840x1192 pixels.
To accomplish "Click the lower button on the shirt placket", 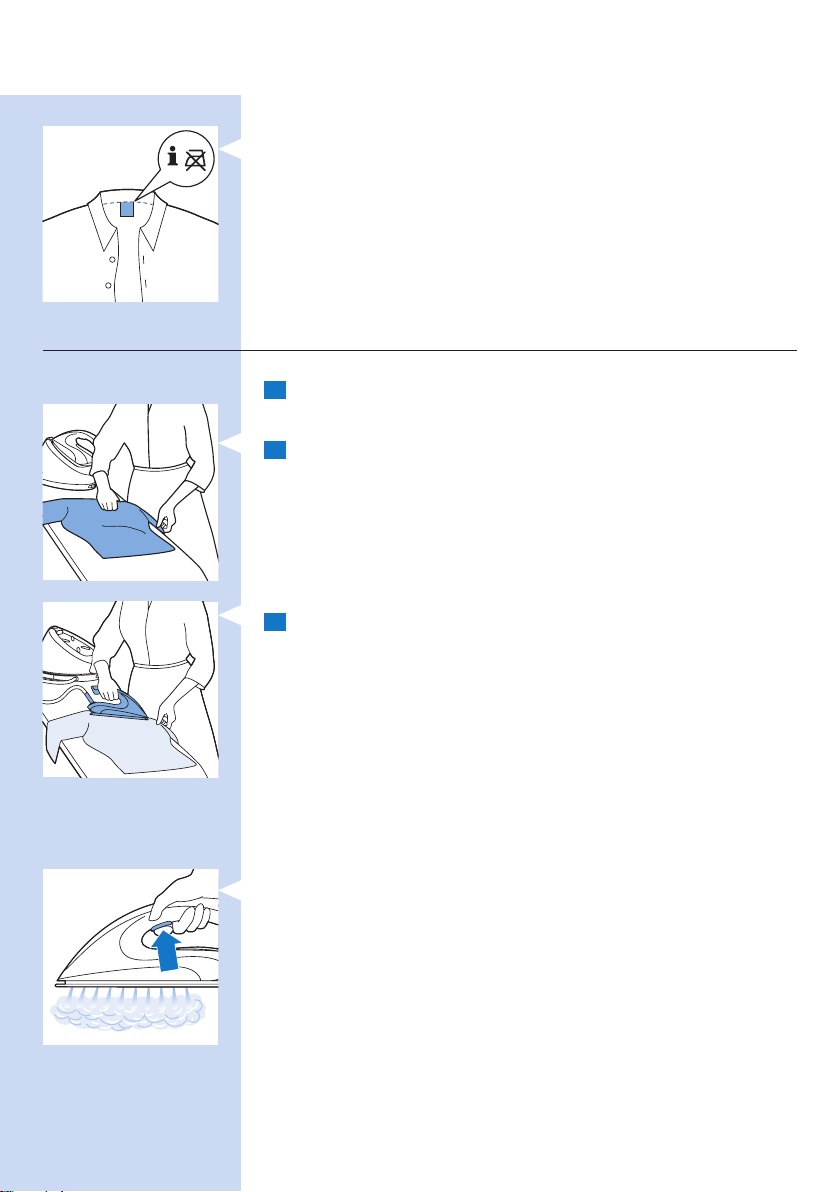I will [108, 285].
